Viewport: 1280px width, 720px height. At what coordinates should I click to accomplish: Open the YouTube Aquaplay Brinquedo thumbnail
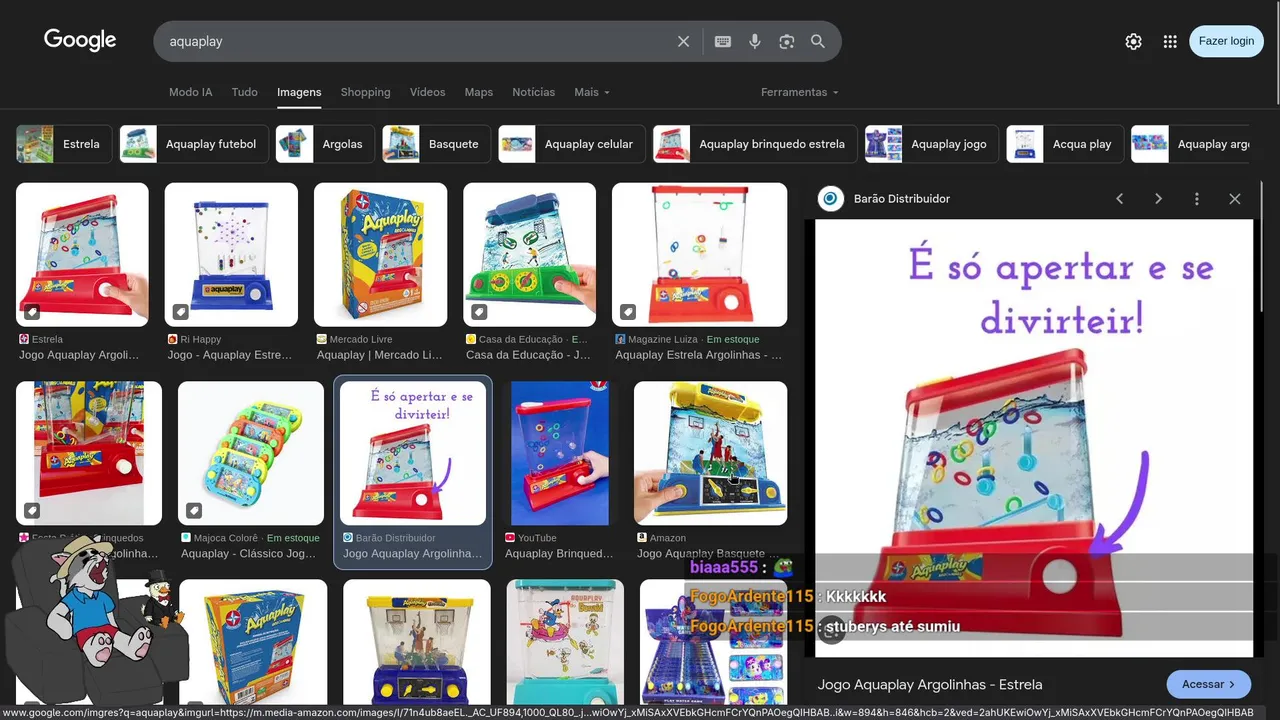point(560,453)
